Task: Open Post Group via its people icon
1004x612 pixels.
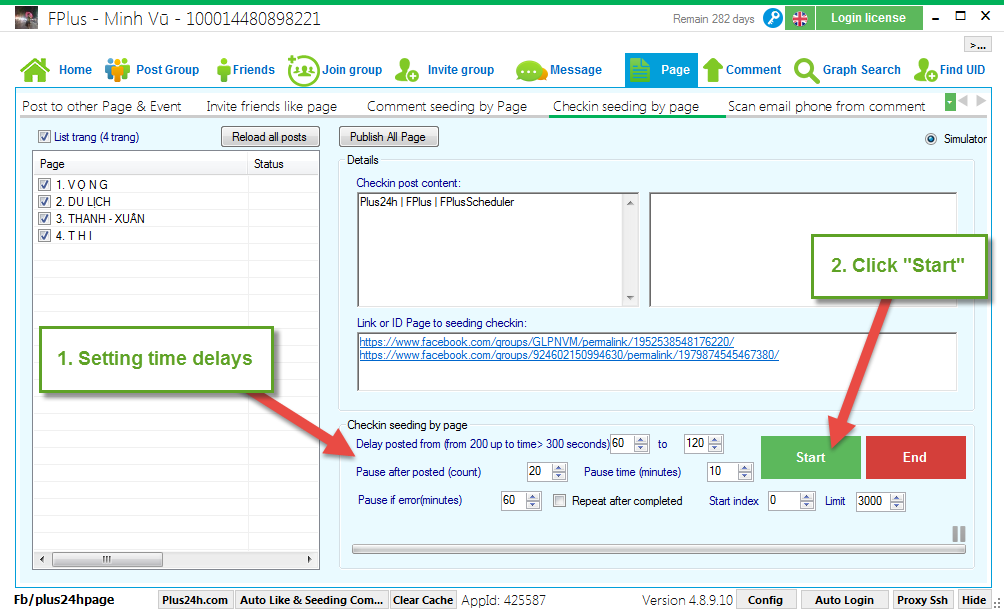Action: pyautogui.click(x=117, y=70)
